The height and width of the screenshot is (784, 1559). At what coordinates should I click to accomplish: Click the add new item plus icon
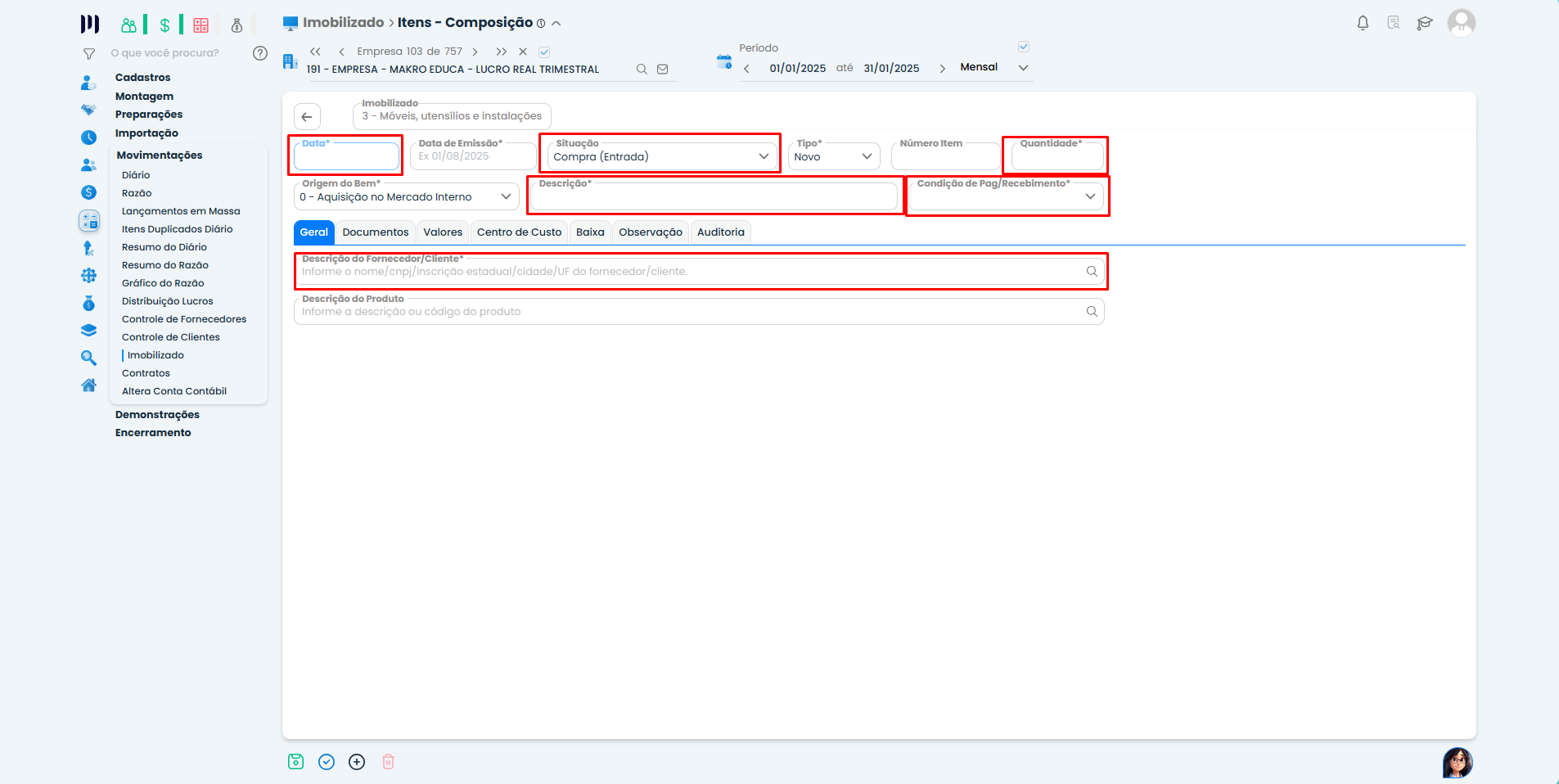pos(357,762)
